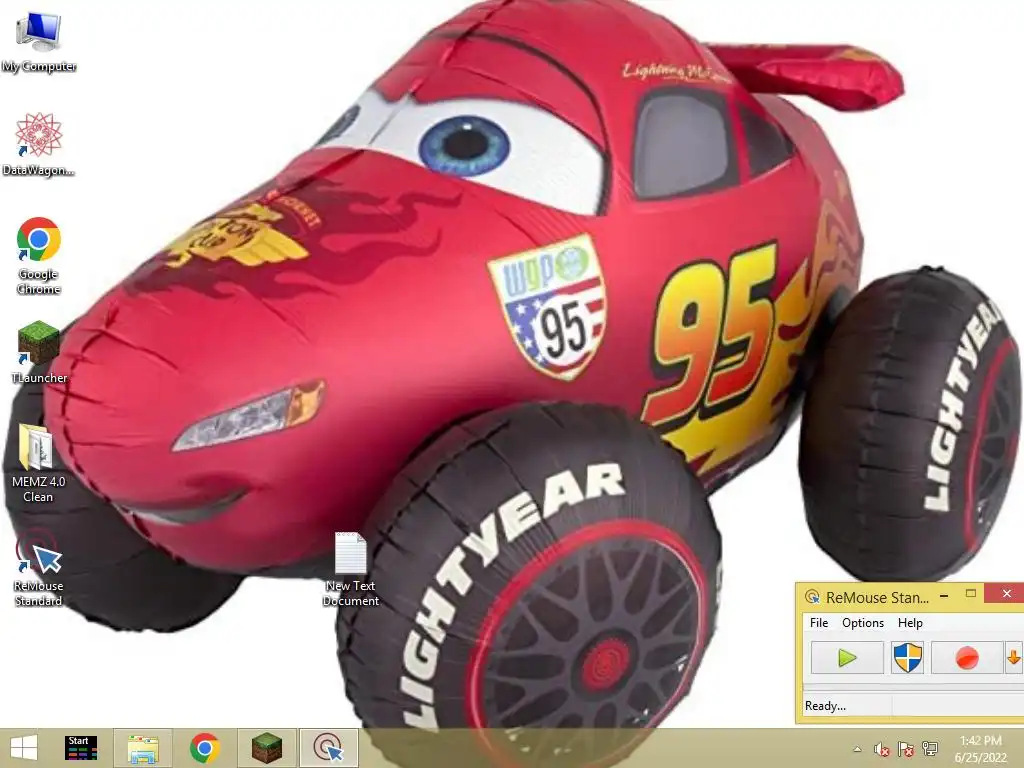Open the clock showing 1:42 PM
Viewport: 1024px width, 768px height.
tap(980, 749)
